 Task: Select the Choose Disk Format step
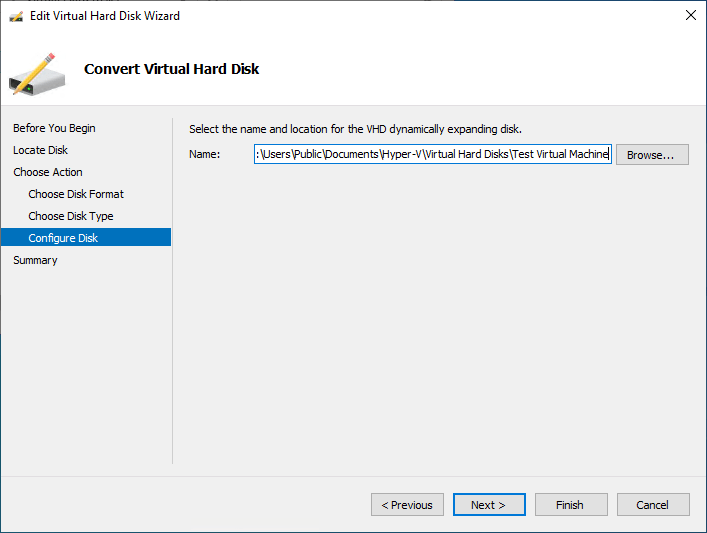[x=76, y=194]
